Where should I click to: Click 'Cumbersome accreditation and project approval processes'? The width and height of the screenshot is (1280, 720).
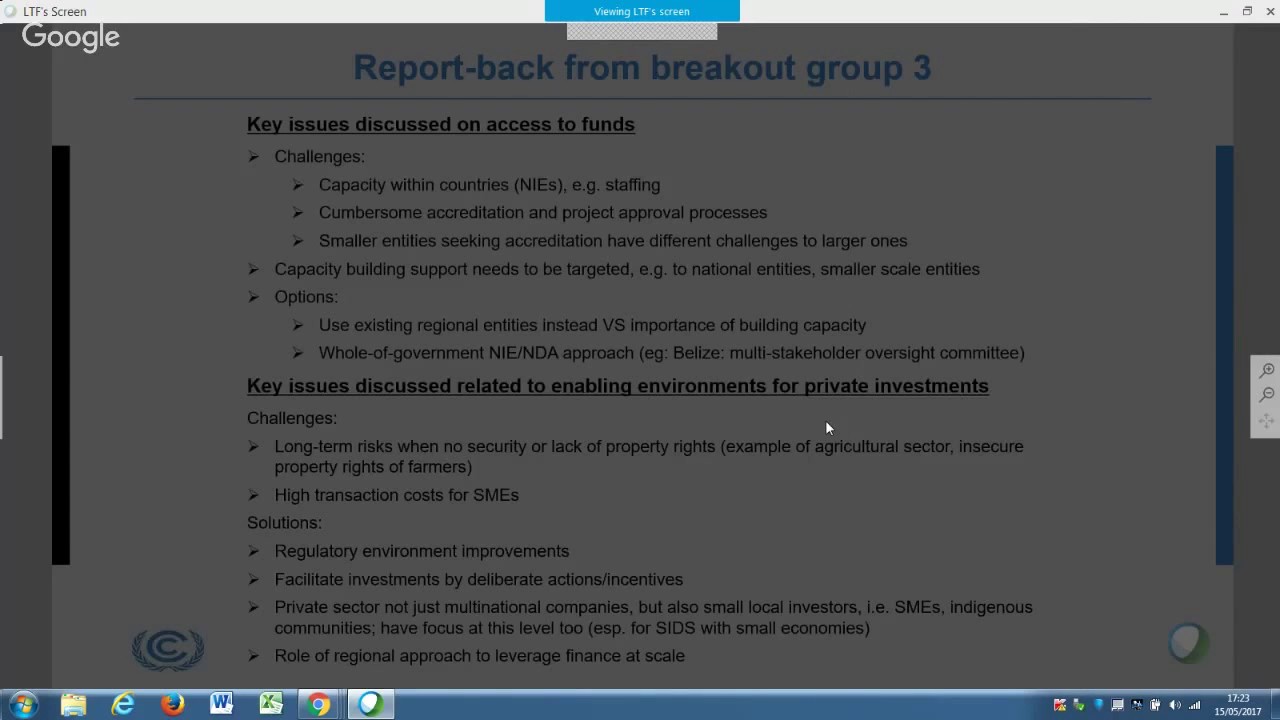543,213
